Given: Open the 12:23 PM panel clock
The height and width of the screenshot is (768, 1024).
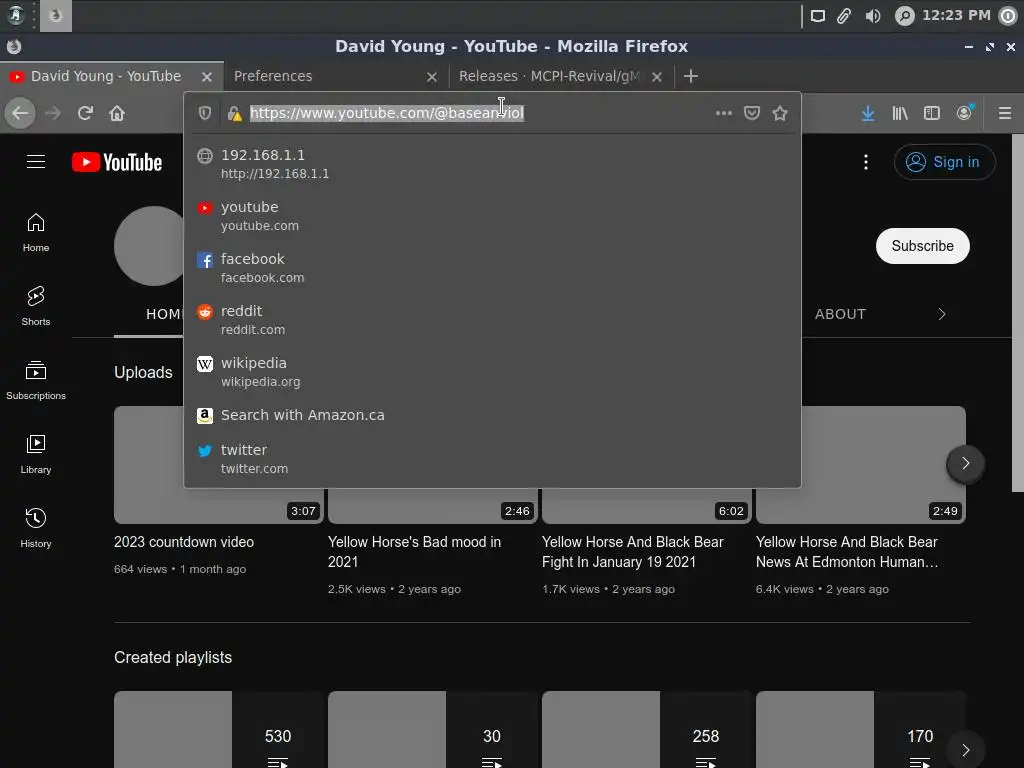Looking at the screenshot, I should pyautogui.click(x=955, y=15).
